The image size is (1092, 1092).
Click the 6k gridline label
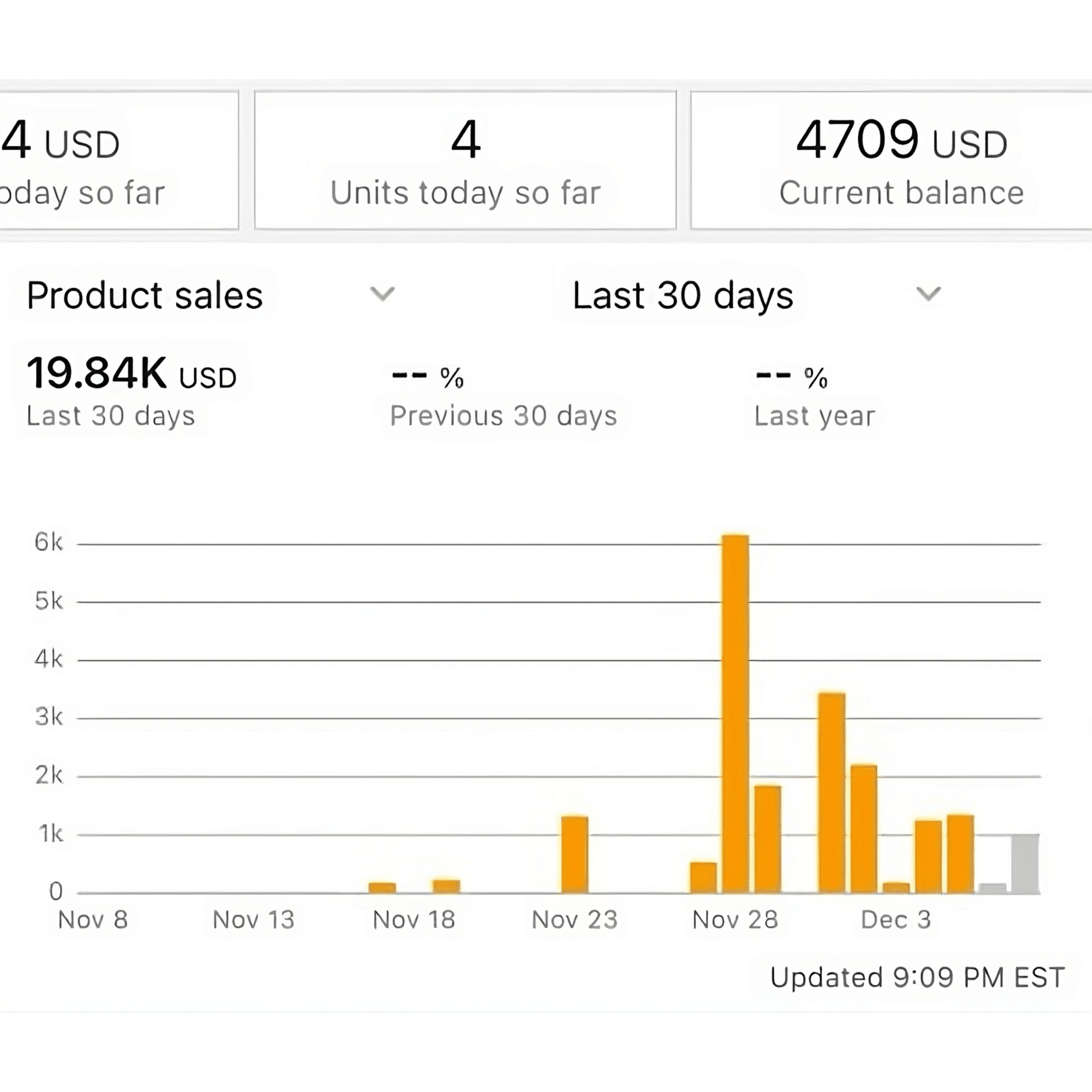coord(49,542)
